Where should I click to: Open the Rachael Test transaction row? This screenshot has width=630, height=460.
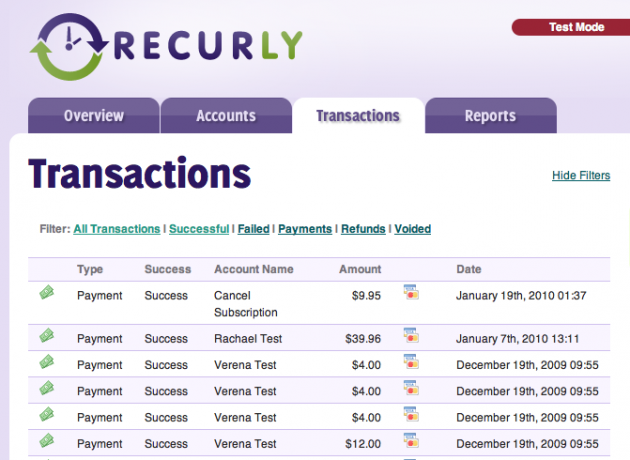tap(248, 339)
